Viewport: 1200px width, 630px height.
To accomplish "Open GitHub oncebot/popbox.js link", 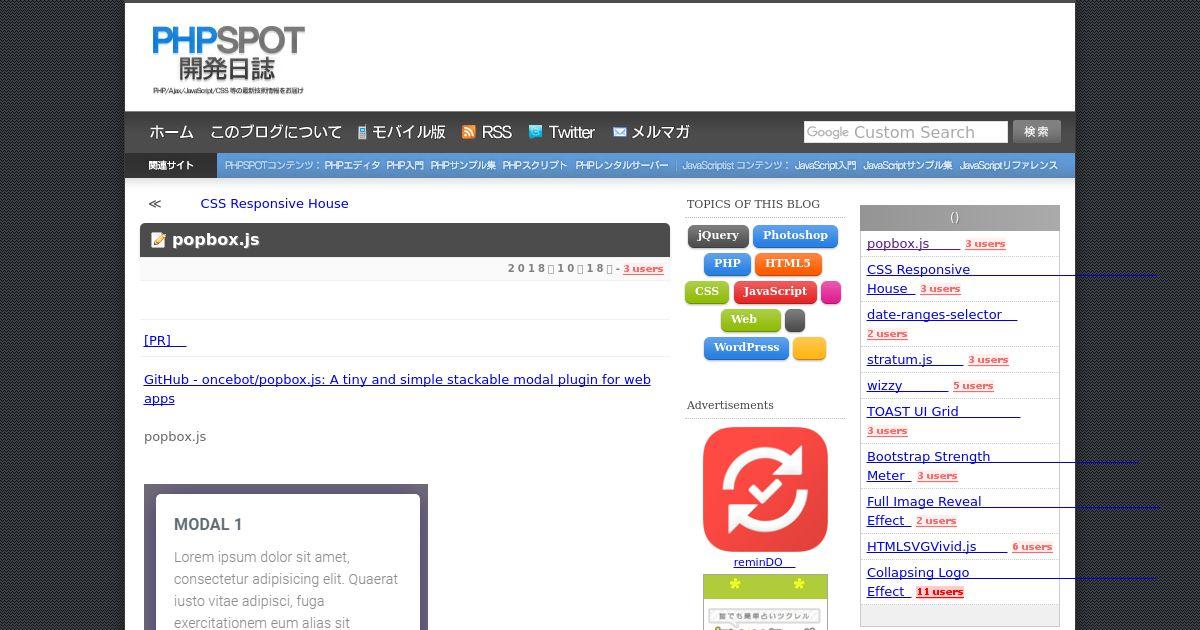I will click(397, 389).
